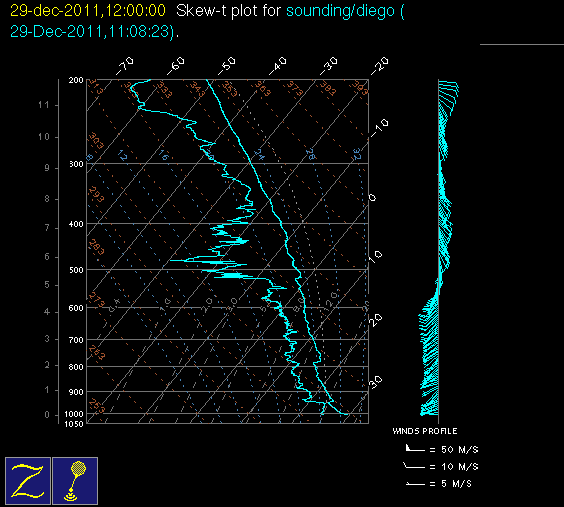This screenshot has width=564, height=507.
Task: Click the Skew-t plot for title text
Action: click(228, 11)
